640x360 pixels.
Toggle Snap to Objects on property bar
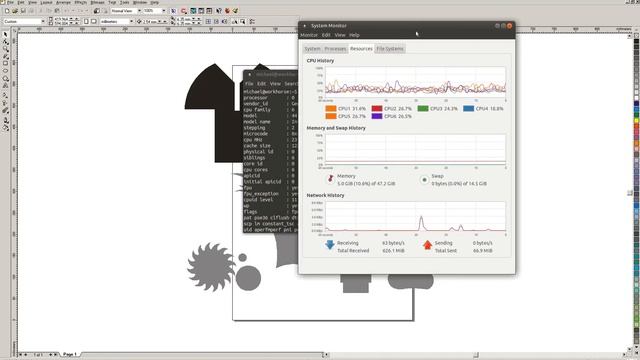pos(225,21)
